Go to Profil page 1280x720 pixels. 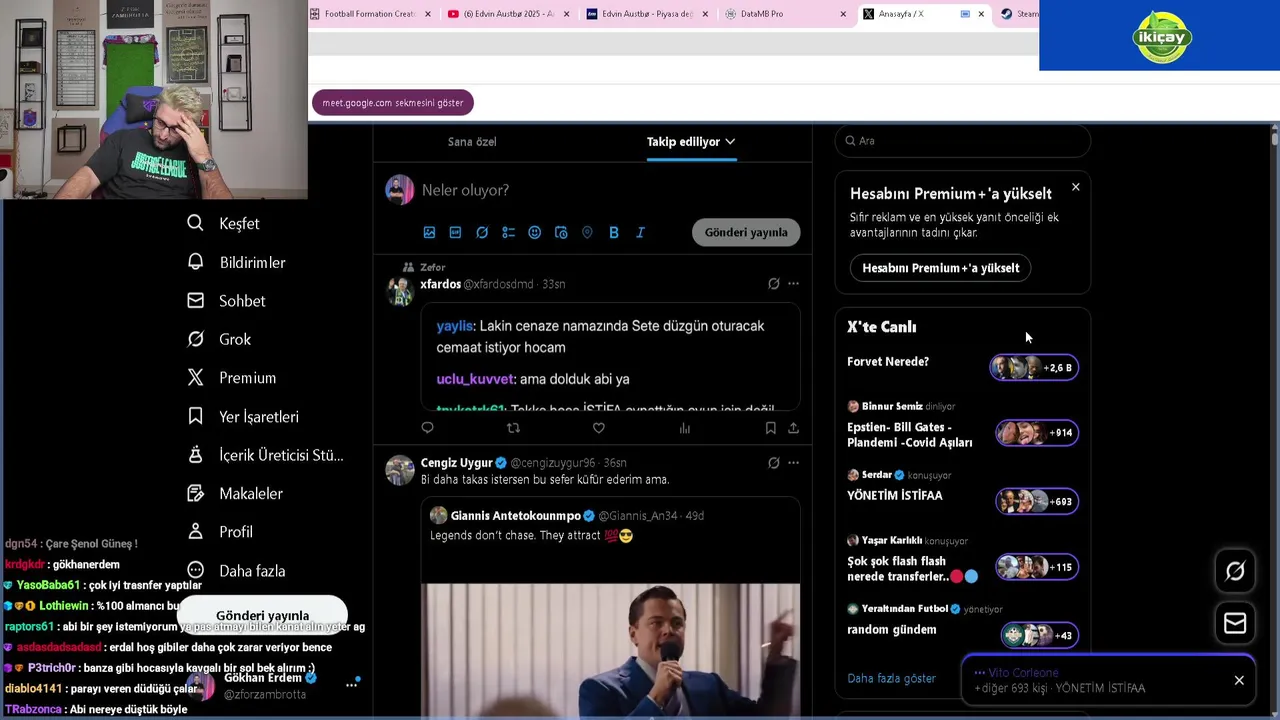click(x=220, y=532)
